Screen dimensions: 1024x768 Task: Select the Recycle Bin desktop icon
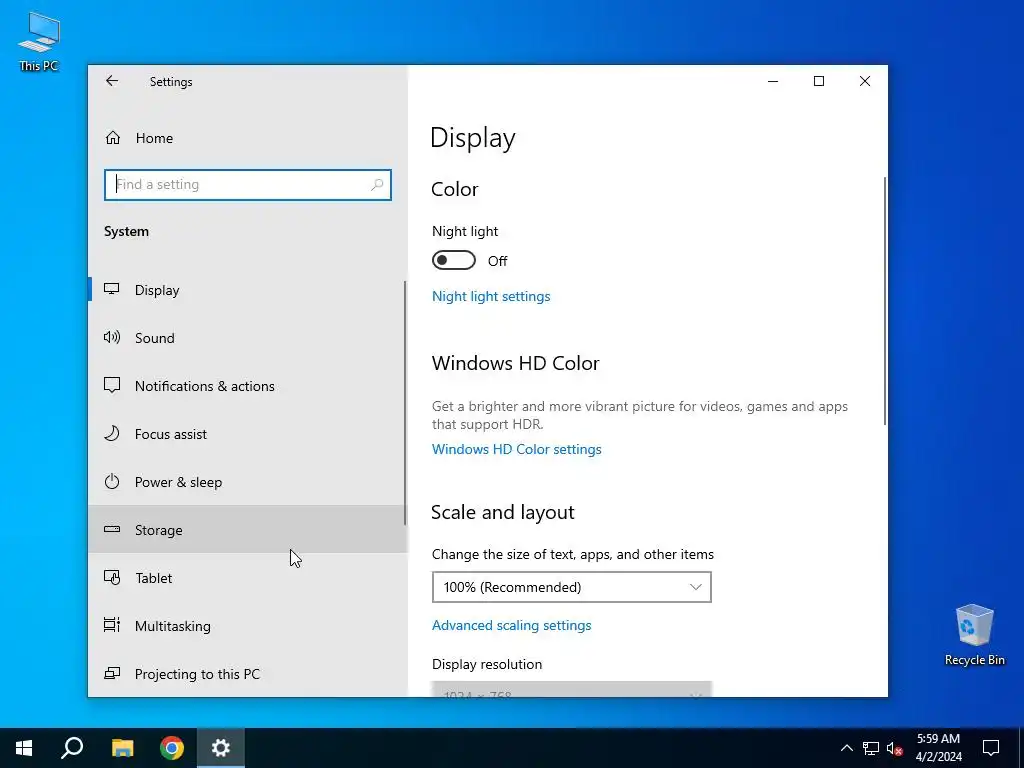(974, 635)
